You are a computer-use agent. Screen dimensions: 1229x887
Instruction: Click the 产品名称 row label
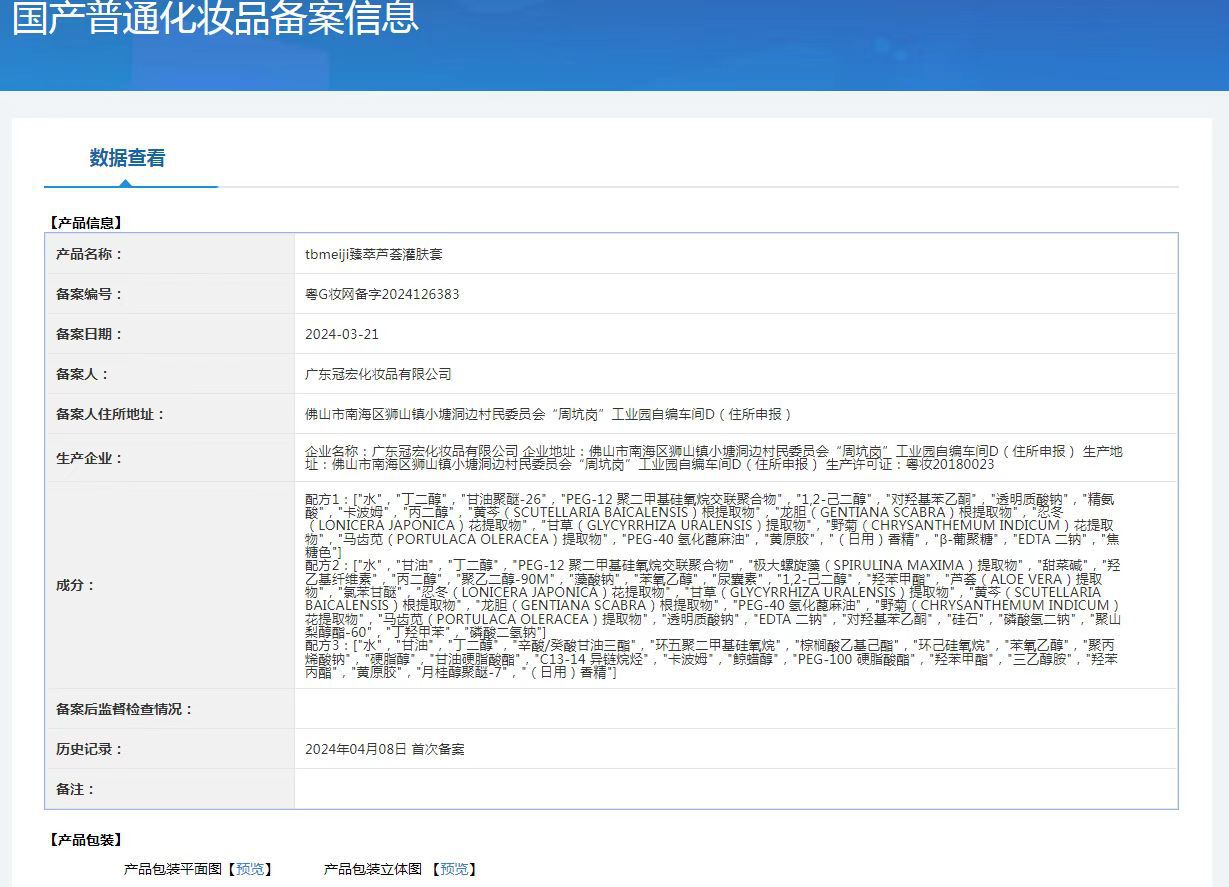coord(89,254)
